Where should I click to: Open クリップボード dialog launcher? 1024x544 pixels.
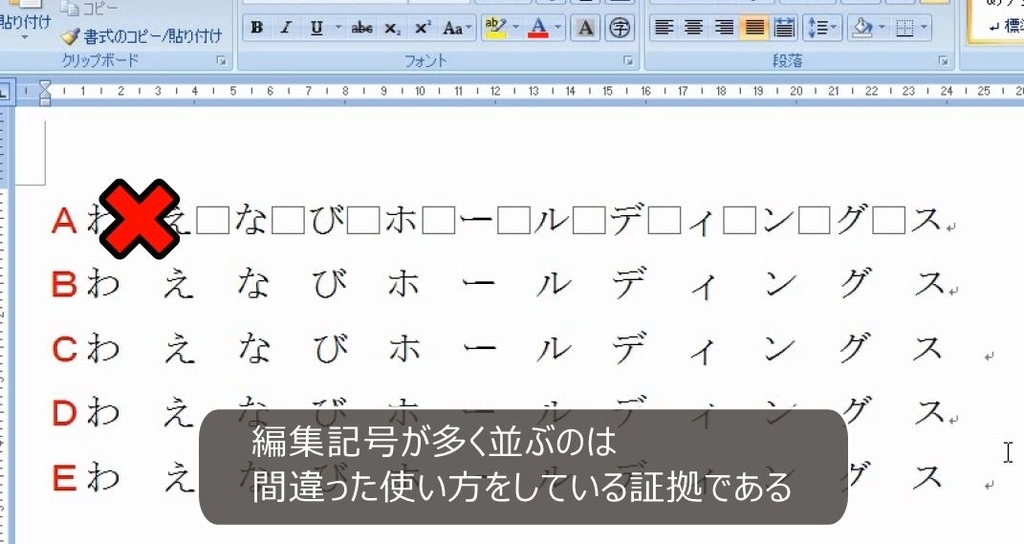(x=221, y=61)
